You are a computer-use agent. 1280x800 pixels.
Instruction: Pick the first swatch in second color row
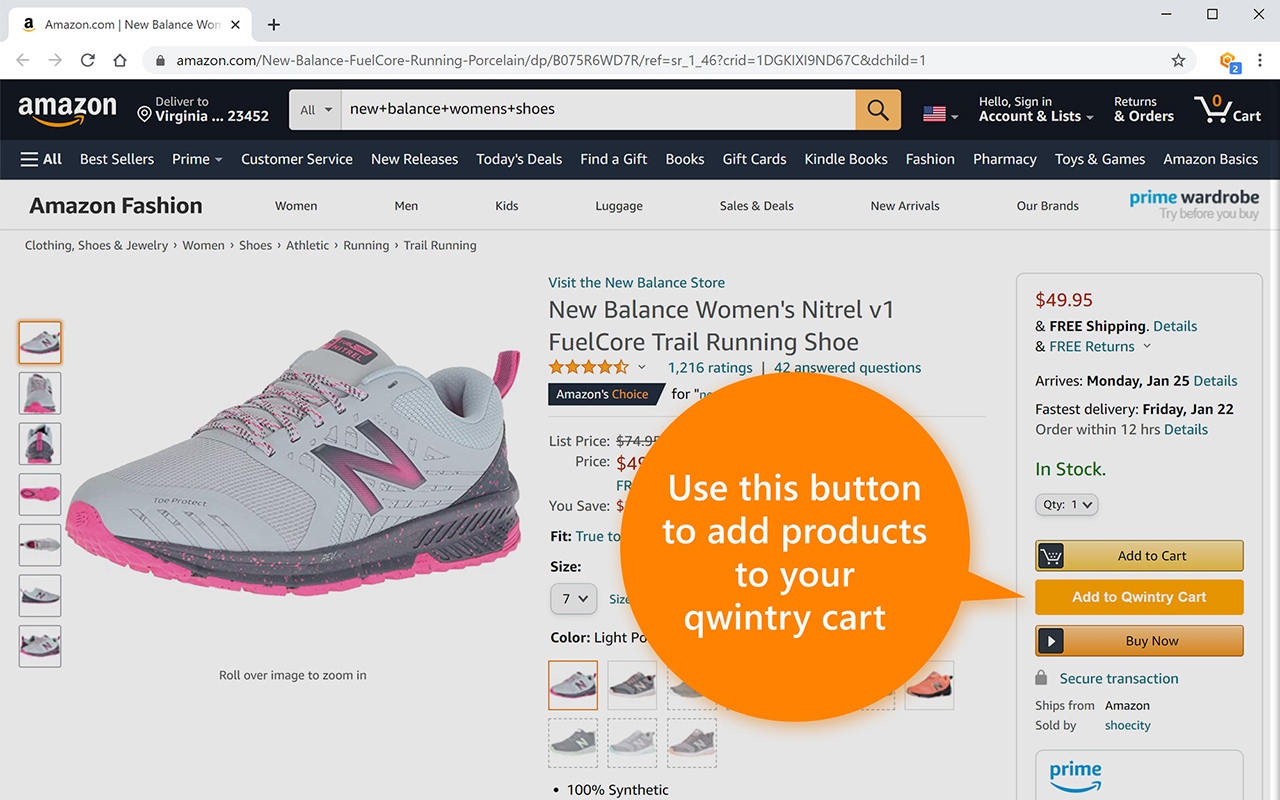[x=573, y=743]
